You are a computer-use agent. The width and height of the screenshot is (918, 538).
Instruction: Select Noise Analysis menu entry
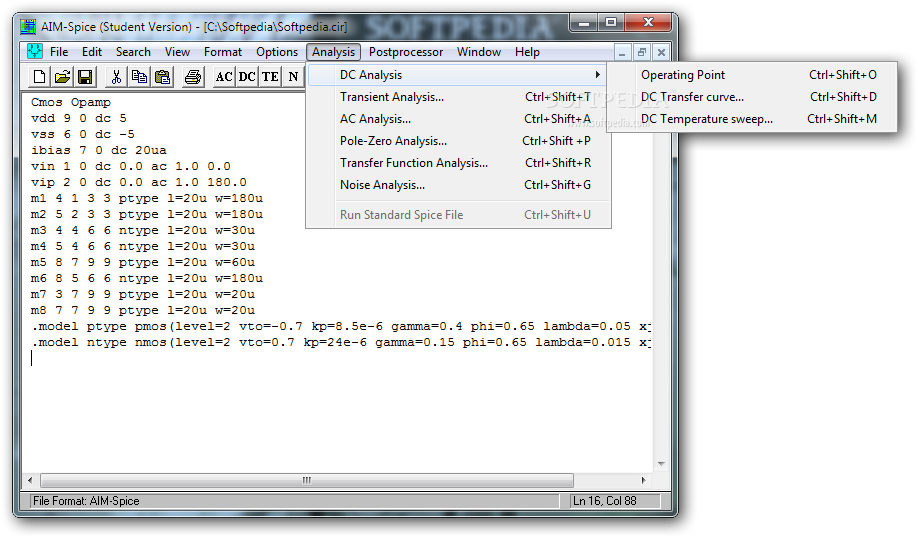tap(458, 185)
